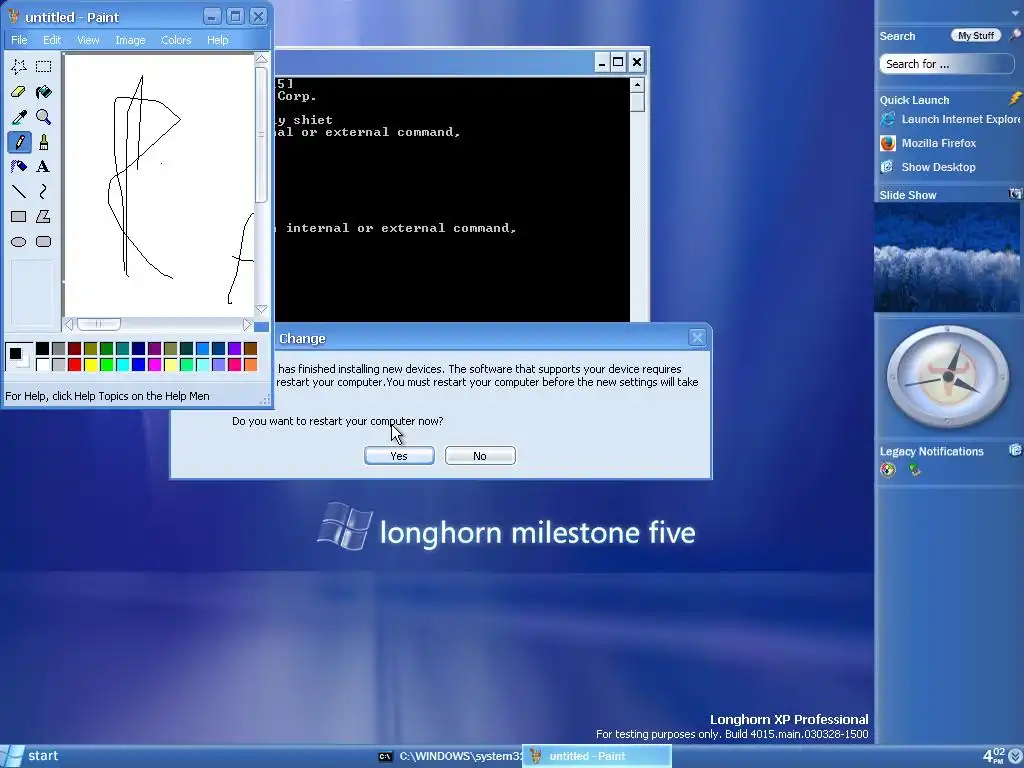Select the Rounded Rectangle tool in Paint
The height and width of the screenshot is (768, 1024).
point(44,242)
